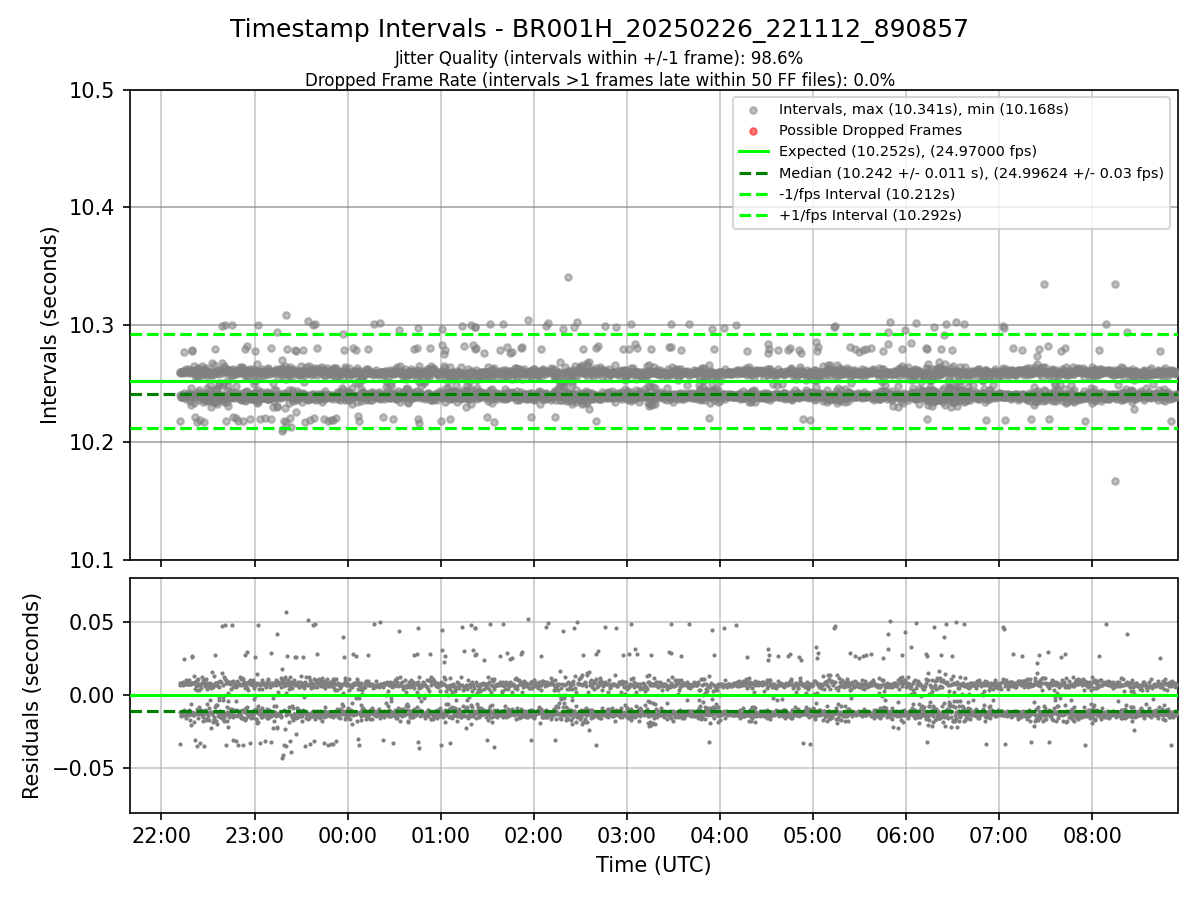This screenshot has width=1200, height=900.
Task: Click the dashed green legend line for -1/fps Interval
Action: tap(754, 194)
